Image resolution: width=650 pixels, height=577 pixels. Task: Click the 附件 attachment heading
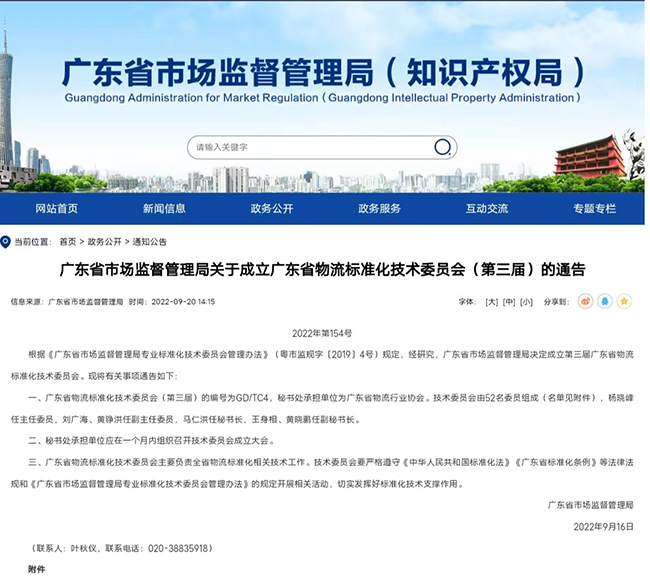pyautogui.click(x=37, y=568)
